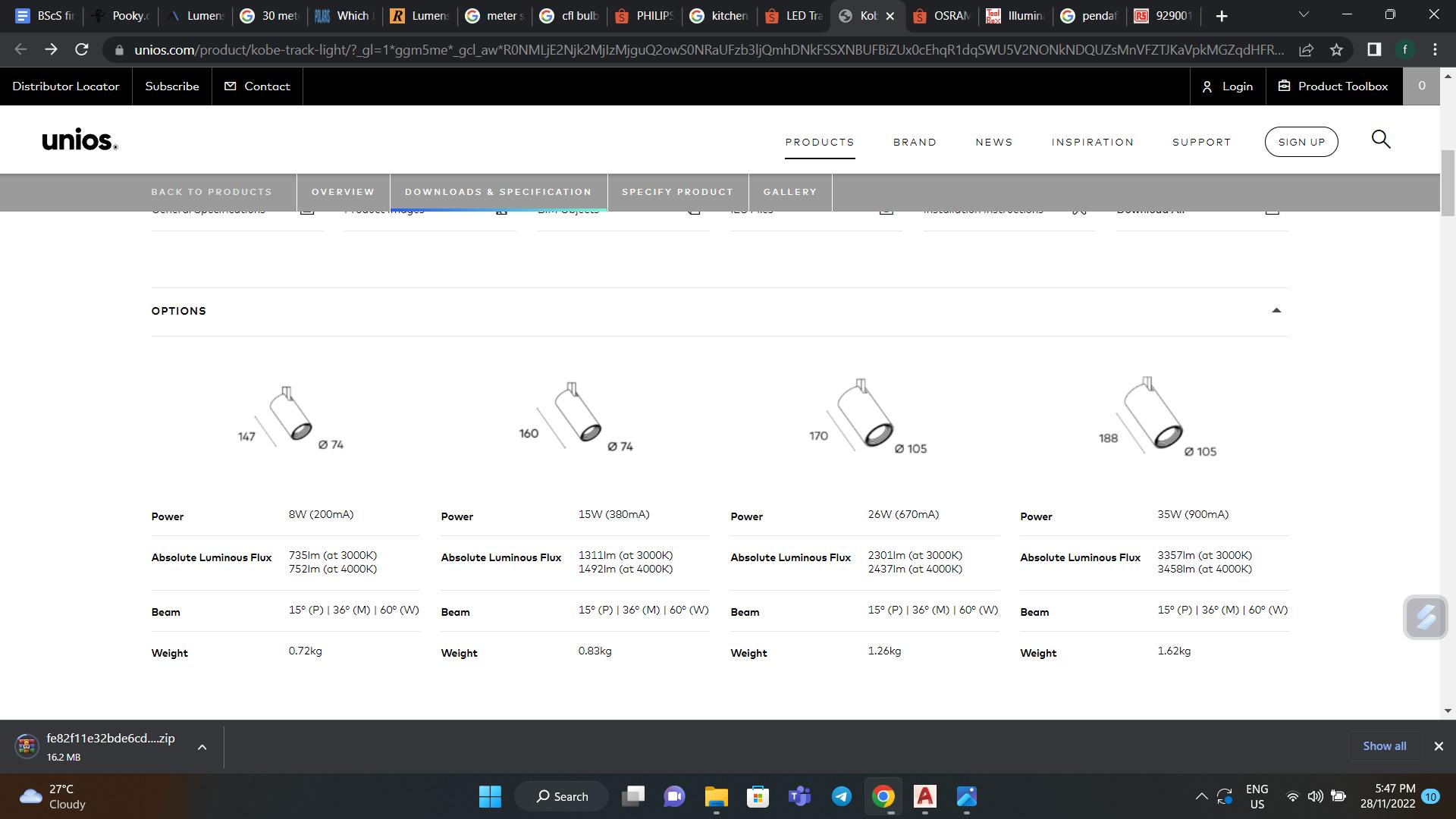Open the Gallery tab
Viewport: 1456px width, 819px height.
pos(789,192)
